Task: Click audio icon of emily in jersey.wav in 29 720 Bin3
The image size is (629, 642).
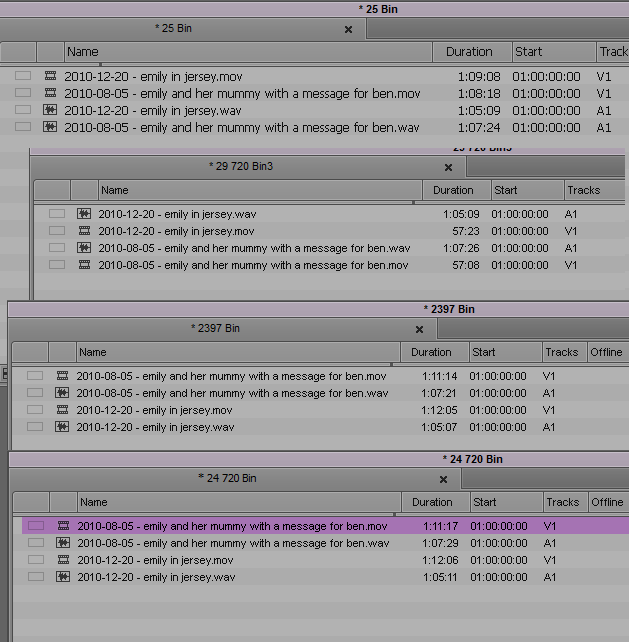Action: 84,213
